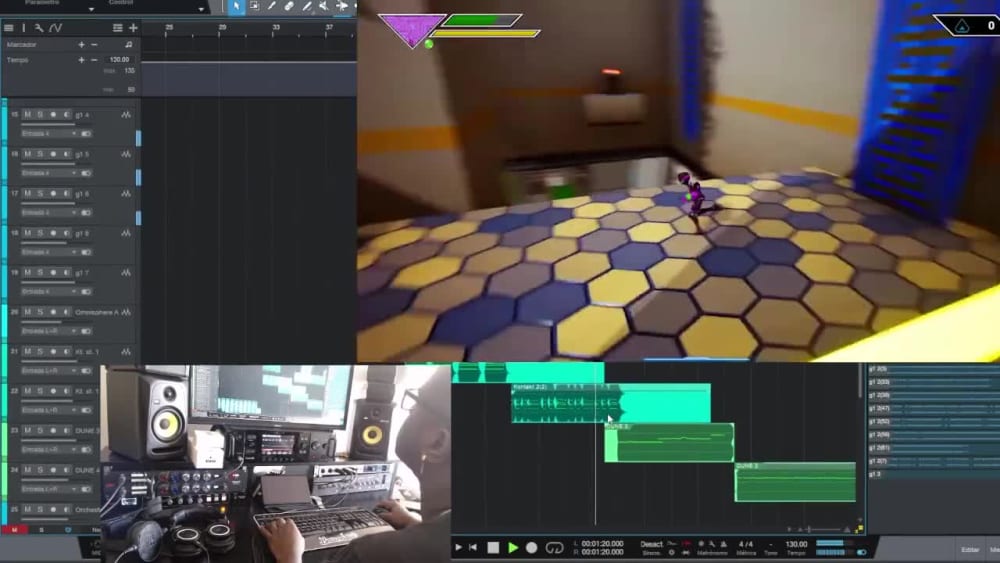Mute track 23 DUNE 3
This screenshot has height=563, width=1000.
[x=27, y=431]
